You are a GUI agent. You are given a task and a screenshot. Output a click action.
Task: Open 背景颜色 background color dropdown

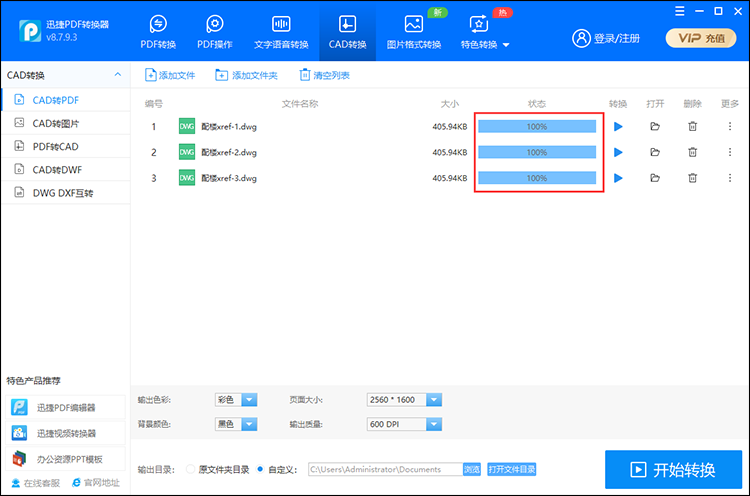tap(236, 424)
